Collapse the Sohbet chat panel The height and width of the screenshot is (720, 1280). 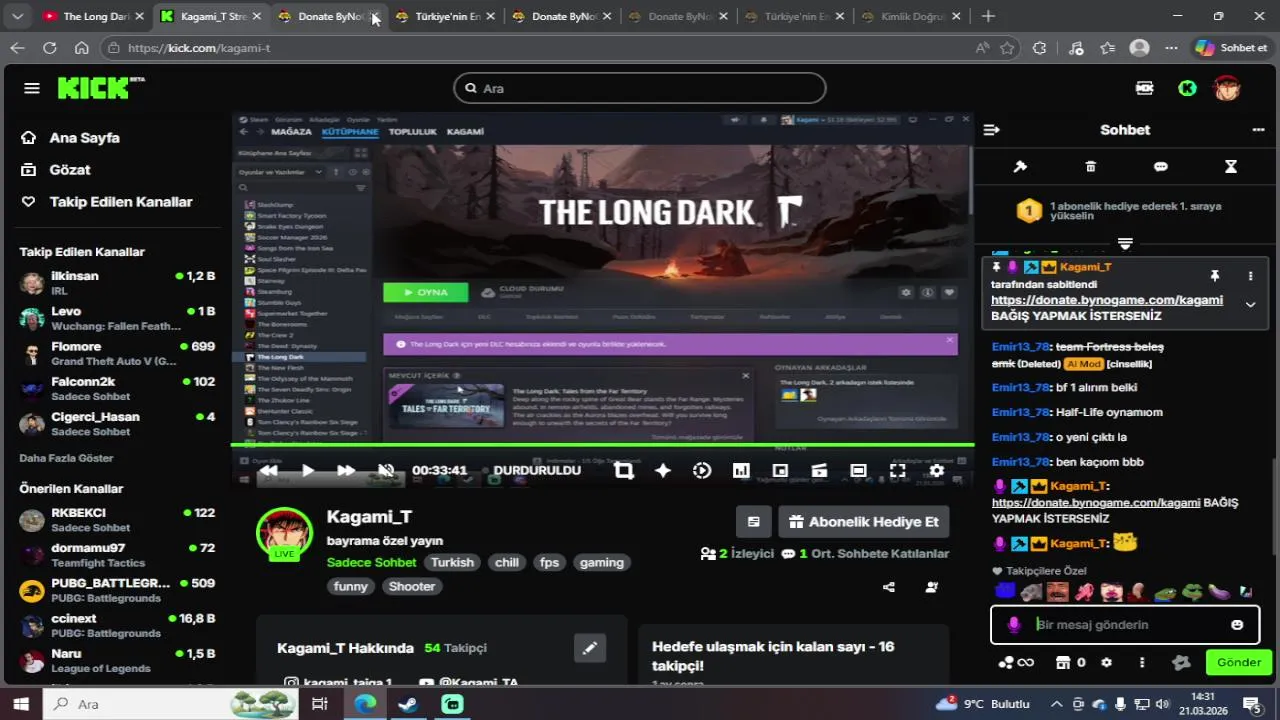(x=992, y=130)
